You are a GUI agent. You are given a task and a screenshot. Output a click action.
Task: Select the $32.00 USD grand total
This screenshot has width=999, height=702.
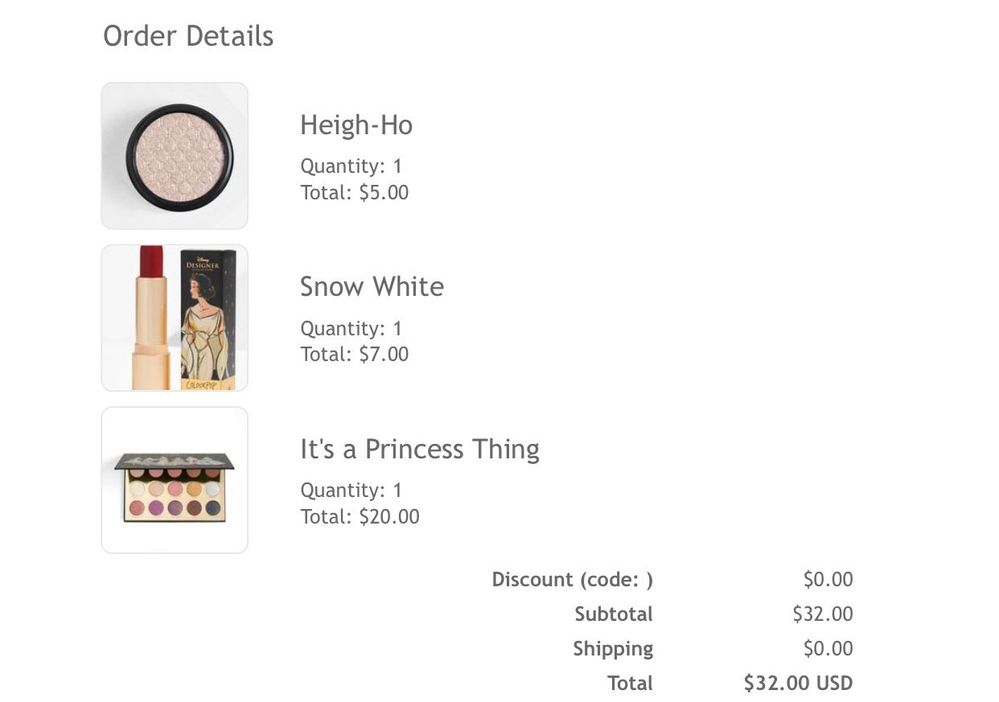(798, 684)
